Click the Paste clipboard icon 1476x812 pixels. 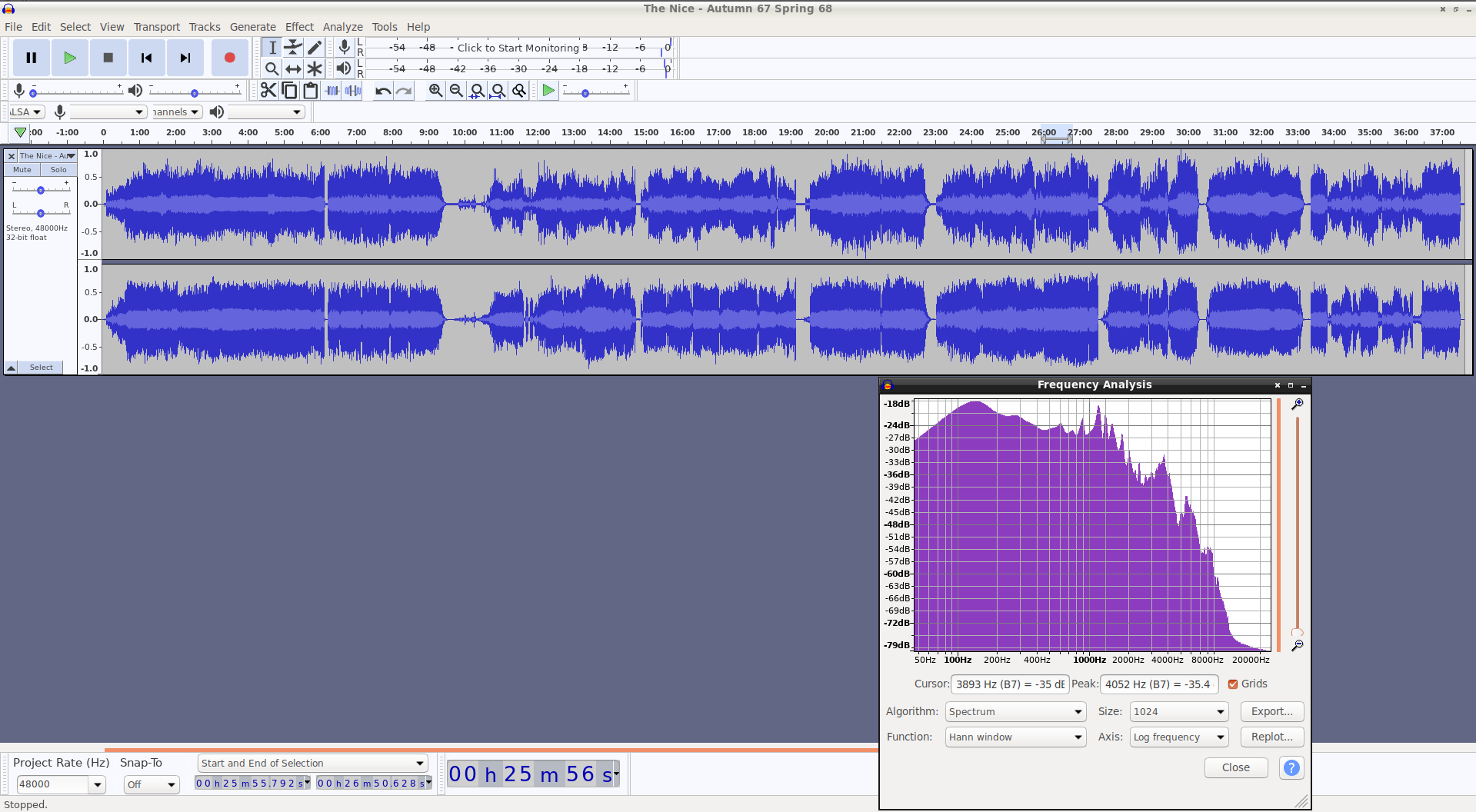click(x=311, y=91)
